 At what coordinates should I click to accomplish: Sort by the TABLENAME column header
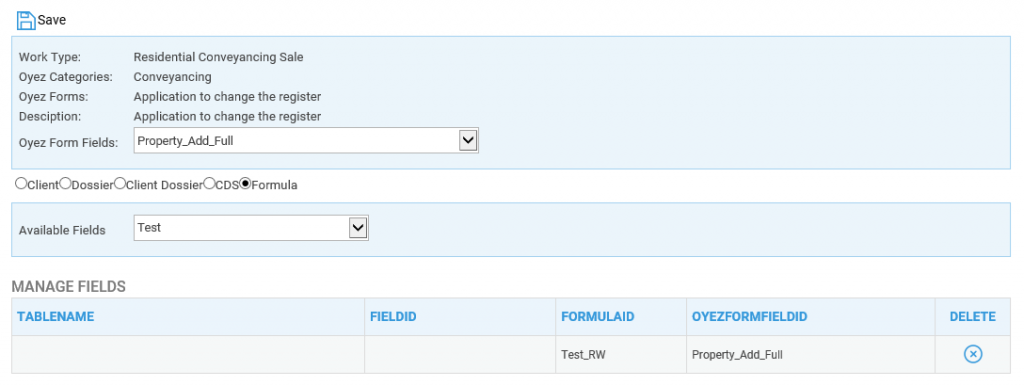[56, 317]
